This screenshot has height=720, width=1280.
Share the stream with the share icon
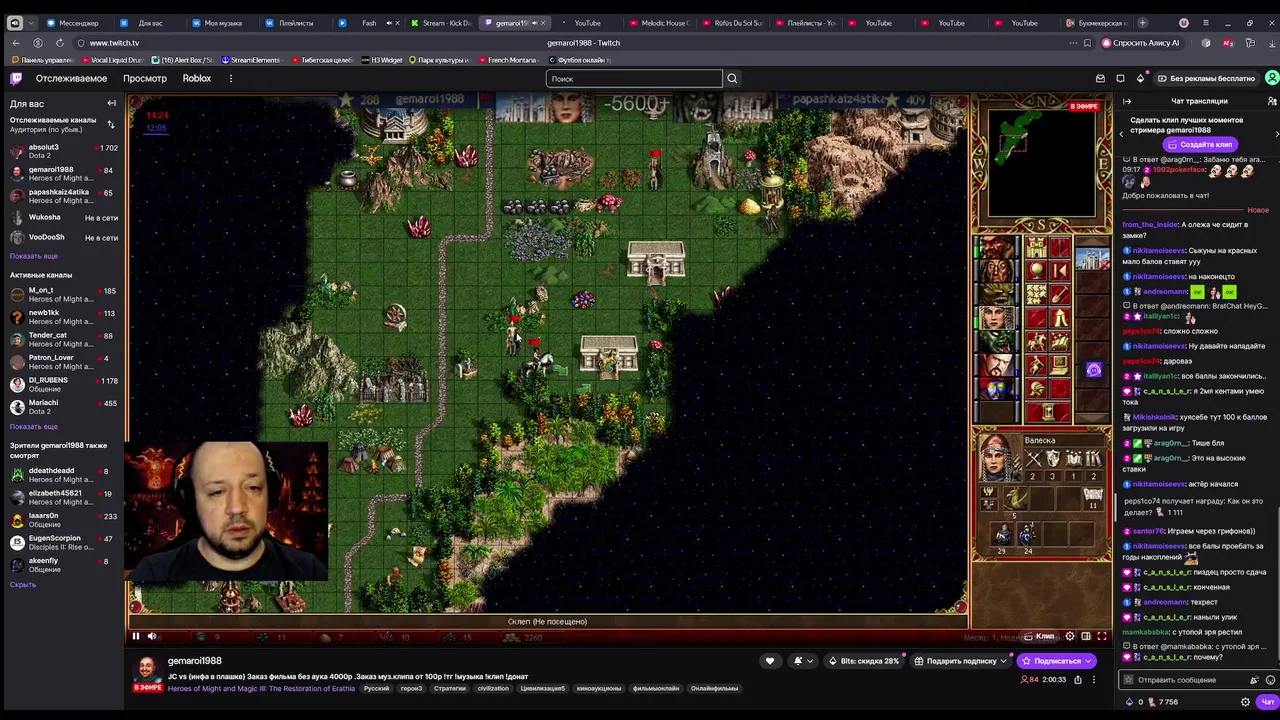coord(1078,680)
